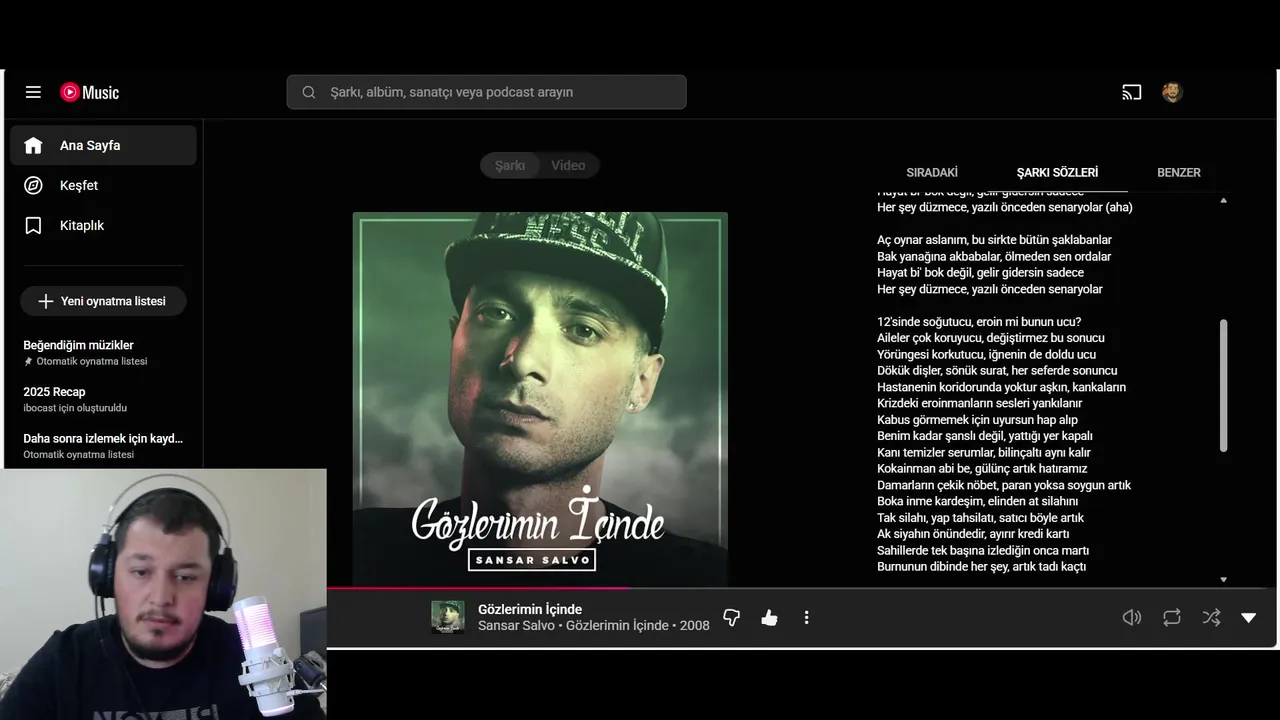Open the Cast to device icon
Screen dimensions: 1280x720
[1132, 92]
